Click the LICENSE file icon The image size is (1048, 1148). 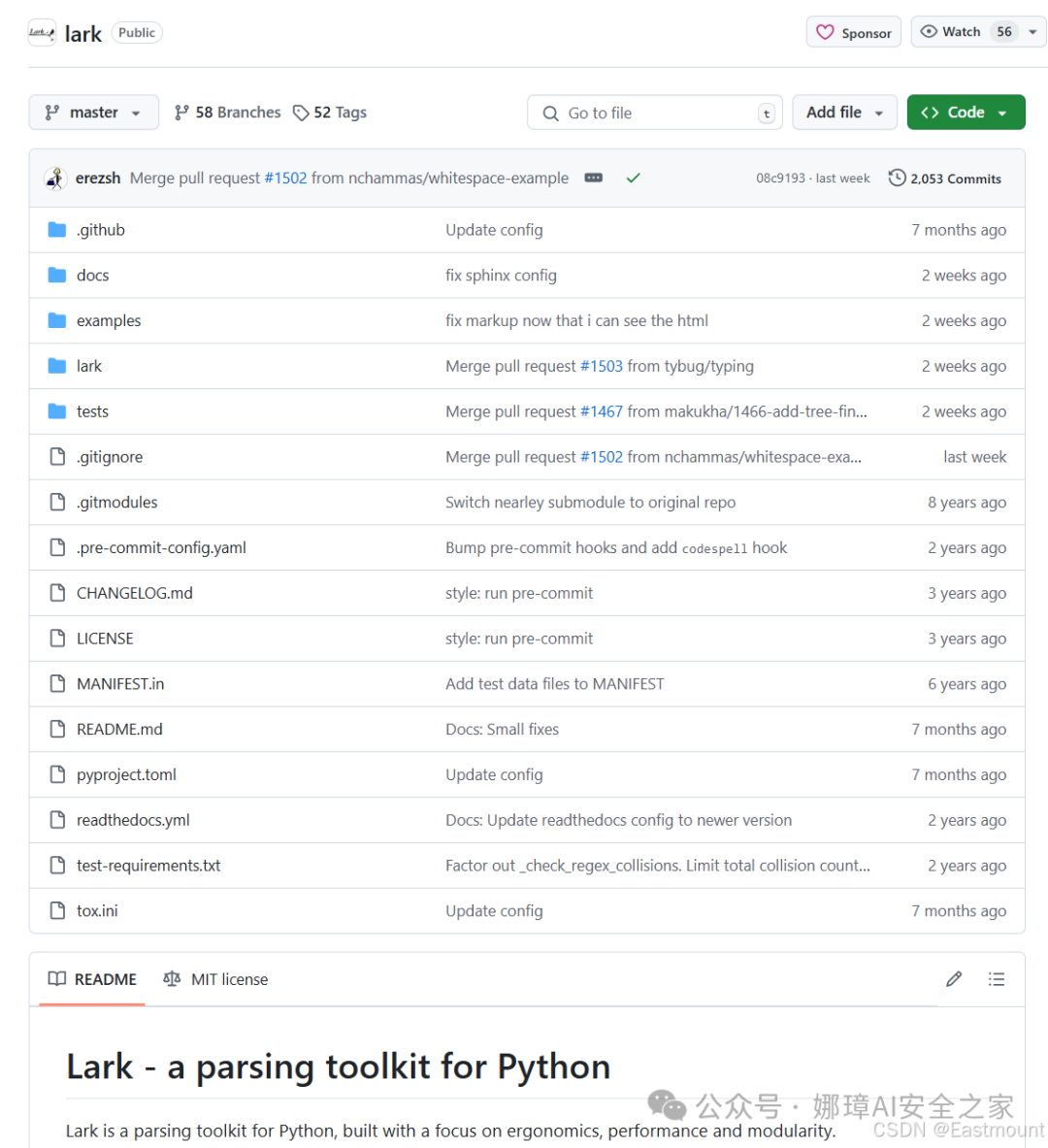[x=57, y=639]
